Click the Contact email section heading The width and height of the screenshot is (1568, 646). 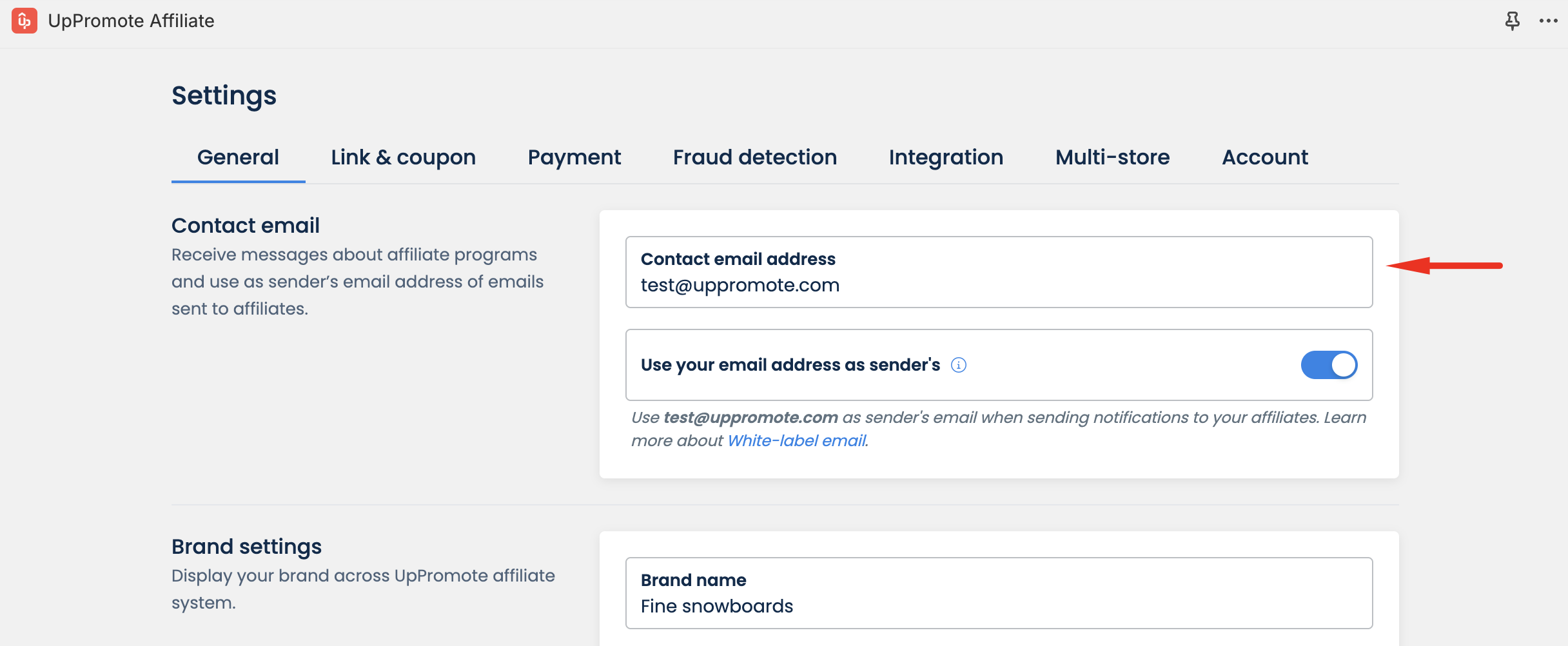[x=245, y=226]
